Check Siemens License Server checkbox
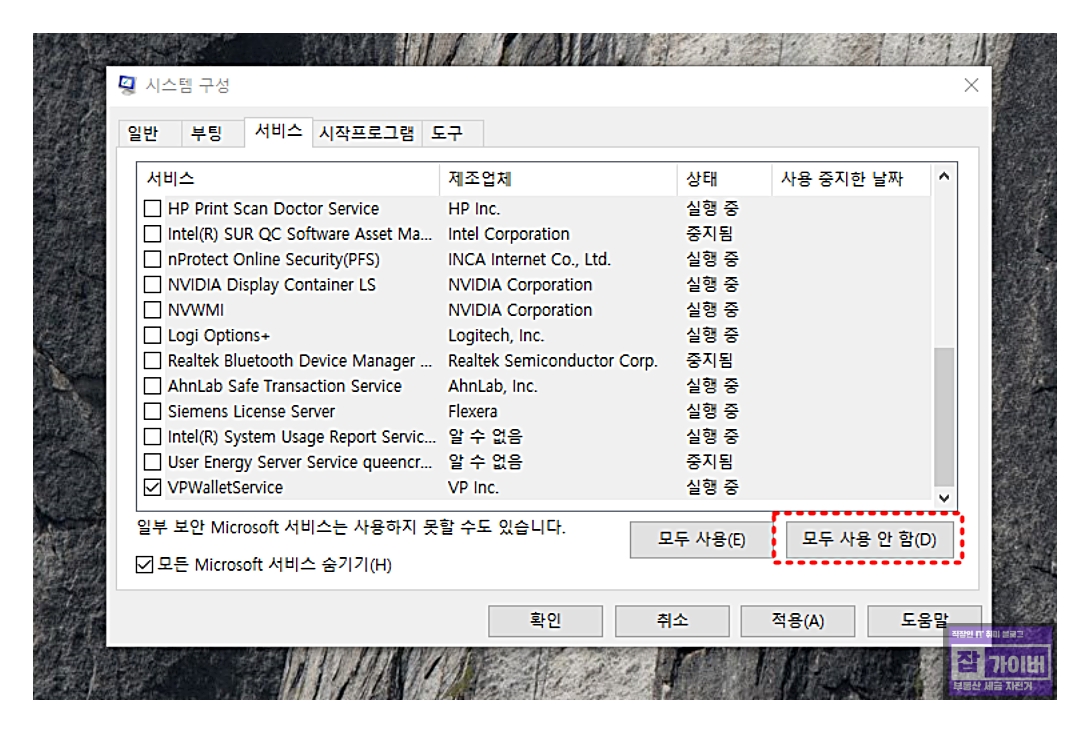Viewport: 1090px width, 733px height. click(x=152, y=411)
